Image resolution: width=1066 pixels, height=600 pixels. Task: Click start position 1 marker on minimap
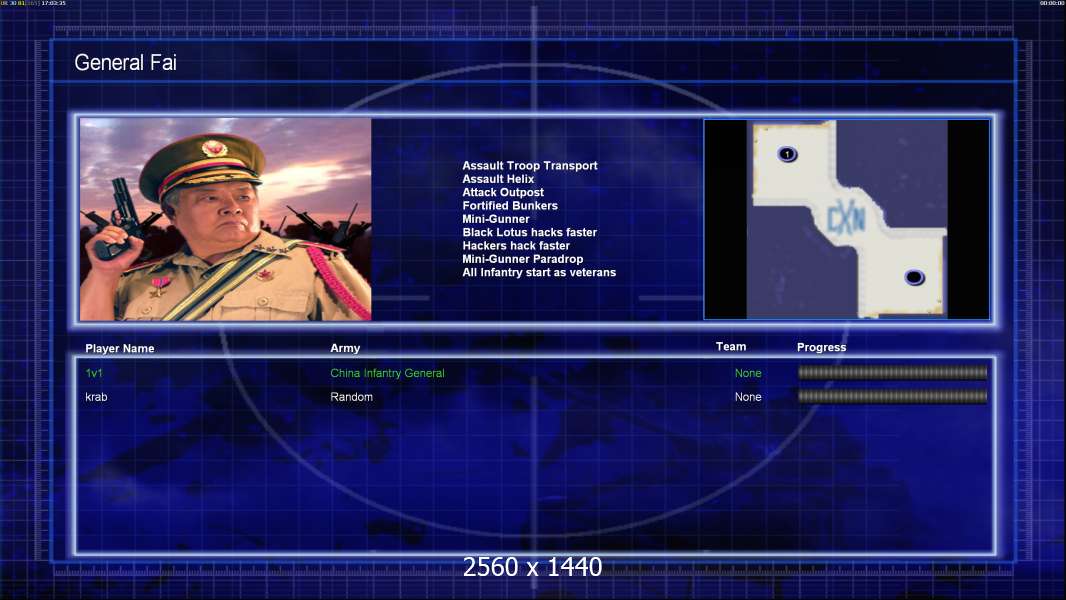(x=787, y=154)
